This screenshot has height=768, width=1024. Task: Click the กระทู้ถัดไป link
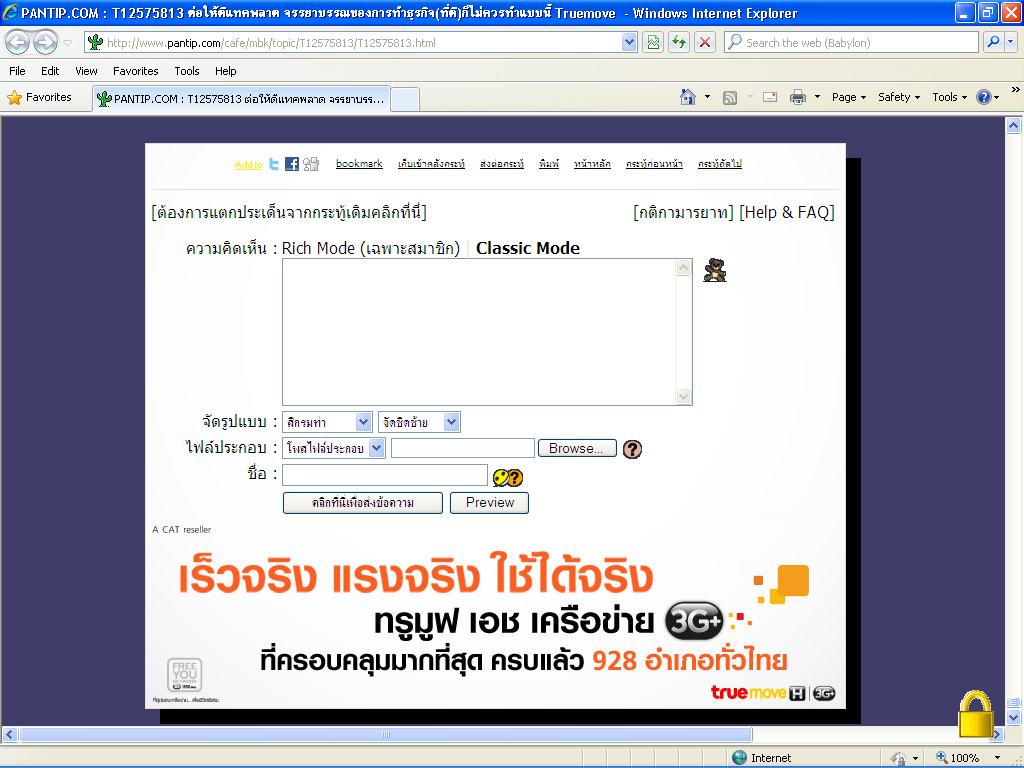tap(720, 163)
